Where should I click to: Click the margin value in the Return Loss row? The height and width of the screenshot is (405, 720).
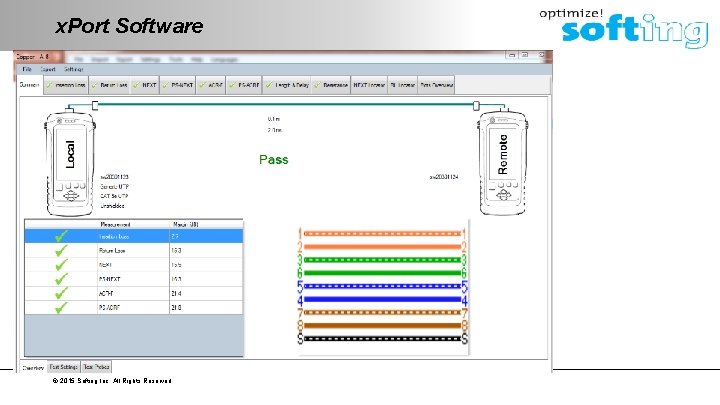(176, 251)
